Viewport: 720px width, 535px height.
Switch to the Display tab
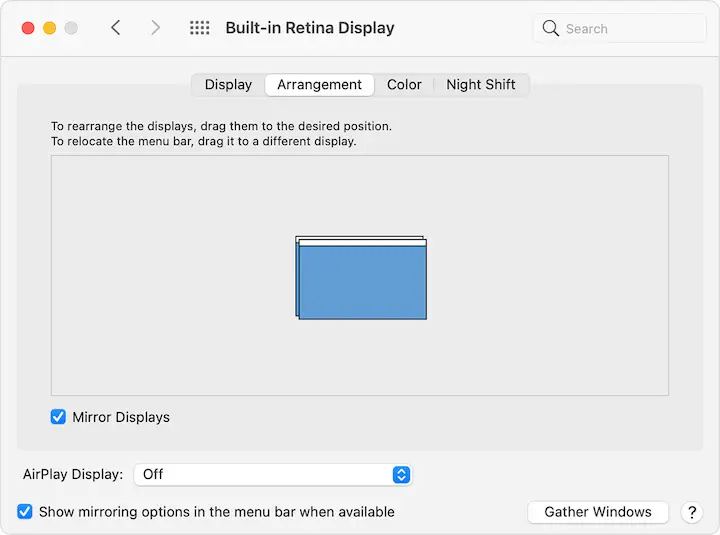[228, 84]
